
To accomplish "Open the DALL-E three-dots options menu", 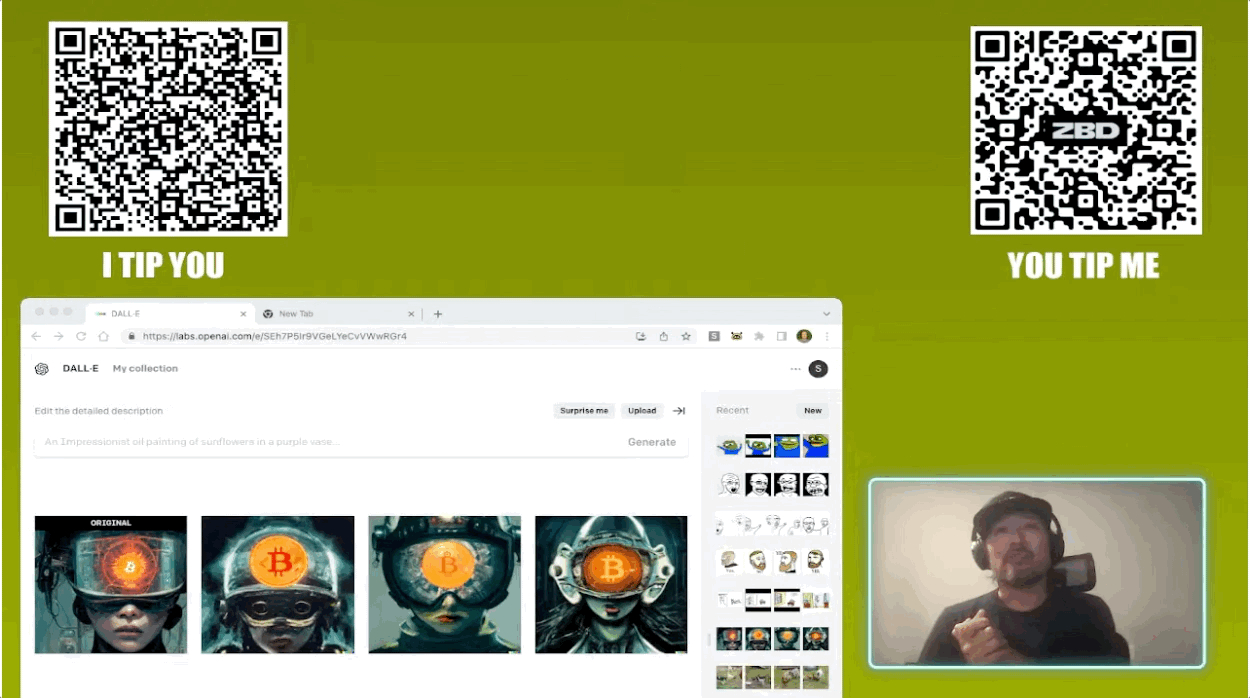I will click(x=796, y=369).
